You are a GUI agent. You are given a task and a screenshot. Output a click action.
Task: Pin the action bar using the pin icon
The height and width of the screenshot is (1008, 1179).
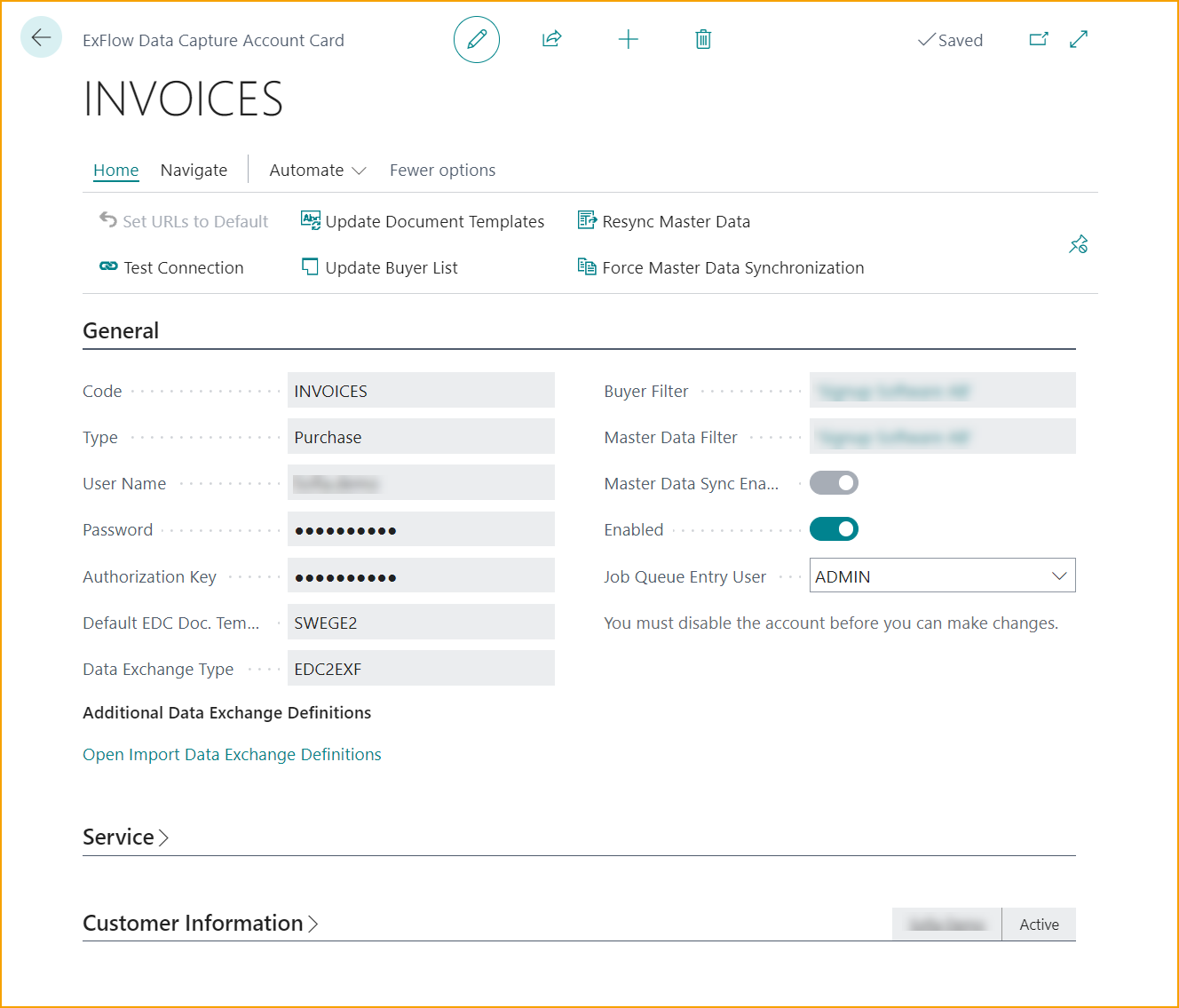pos(1079,243)
